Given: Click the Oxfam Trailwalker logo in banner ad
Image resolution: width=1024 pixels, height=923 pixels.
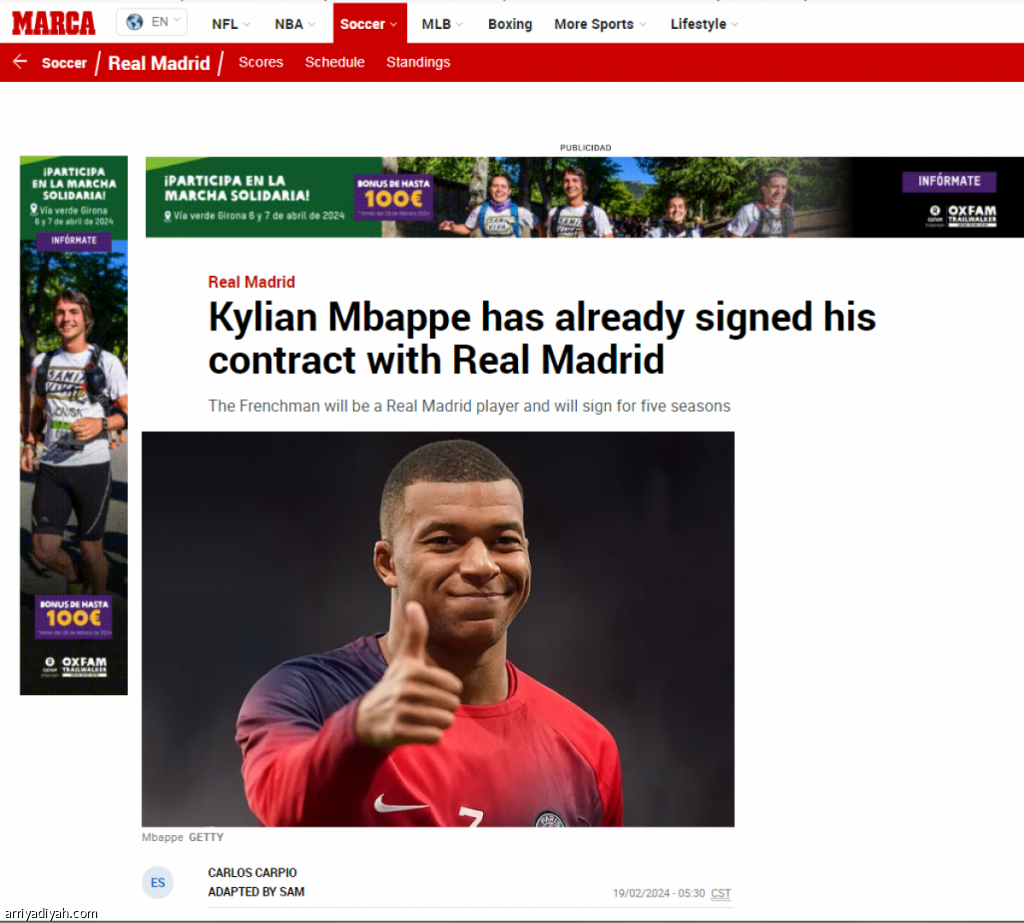Looking at the screenshot, I should tap(963, 215).
